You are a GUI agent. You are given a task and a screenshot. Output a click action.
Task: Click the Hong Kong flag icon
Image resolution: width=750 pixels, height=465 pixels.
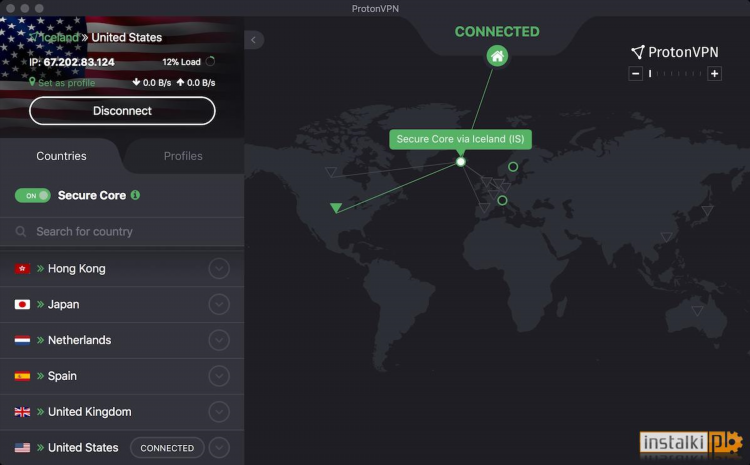coord(22,268)
